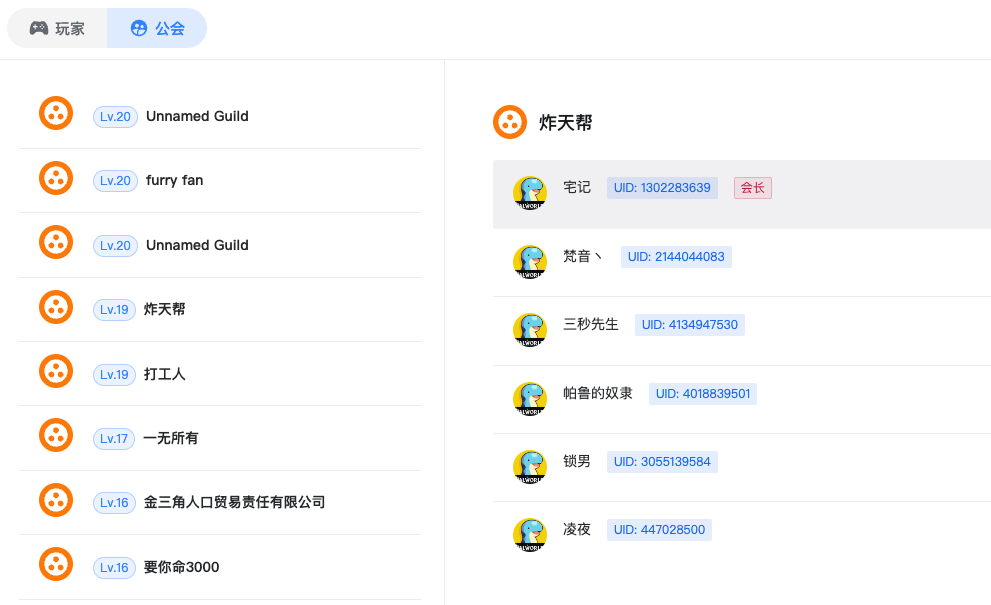The image size is (991, 605).
Task: Switch to the 玩家 tab
Action: click(x=57, y=28)
